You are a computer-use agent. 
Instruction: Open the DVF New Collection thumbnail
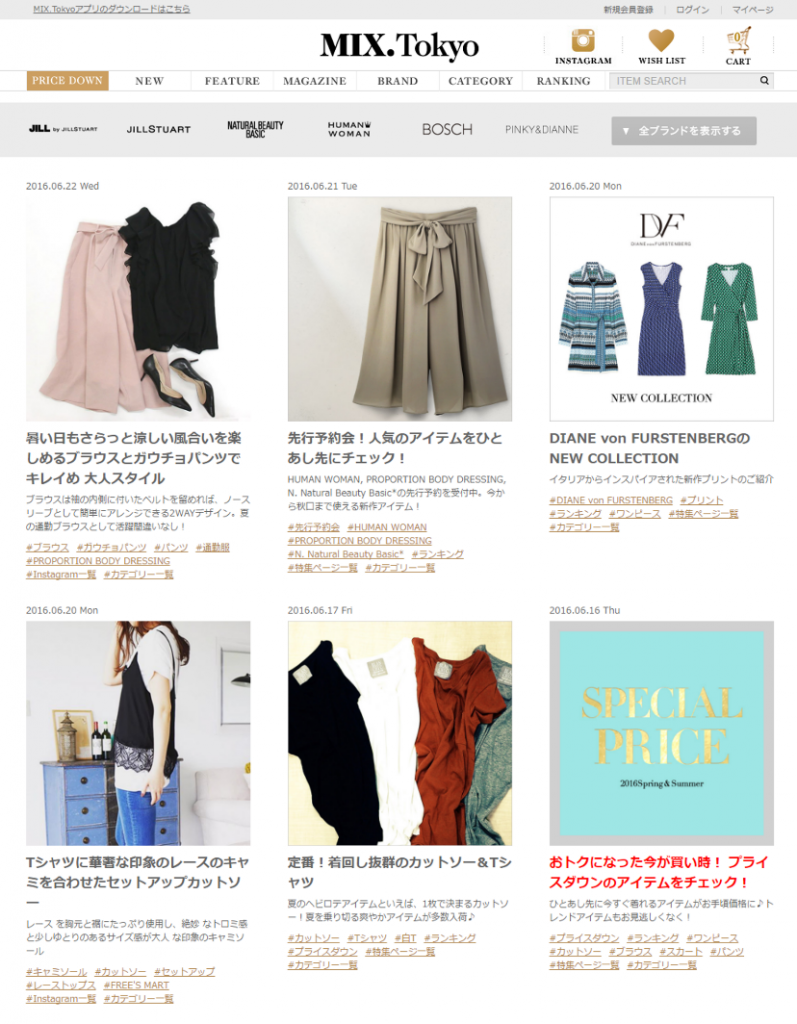[661, 309]
